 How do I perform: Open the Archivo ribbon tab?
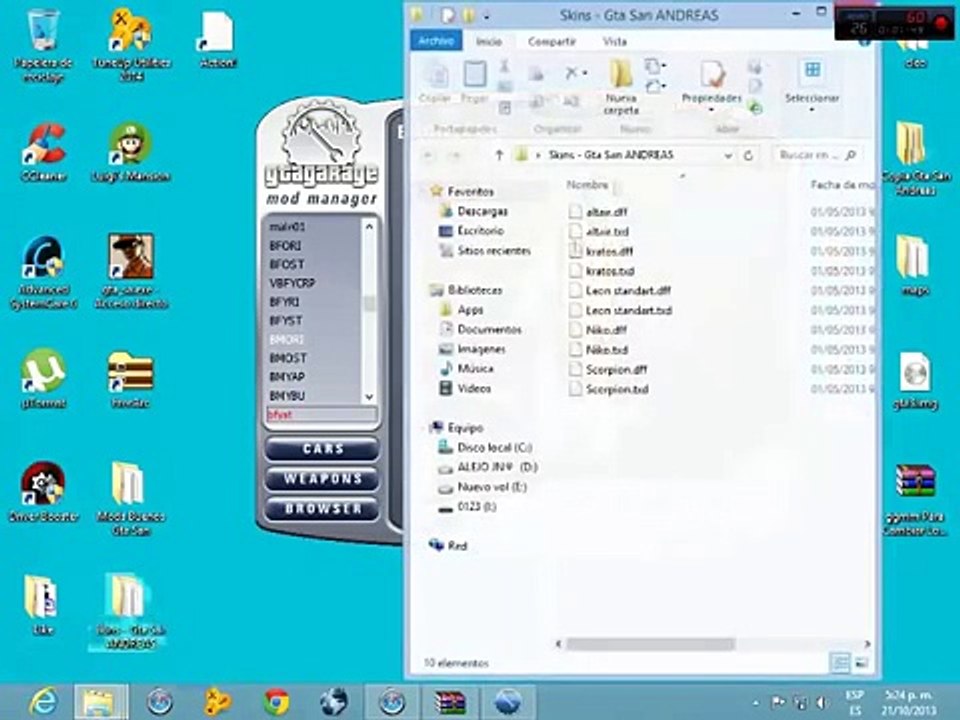click(x=436, y=41)
